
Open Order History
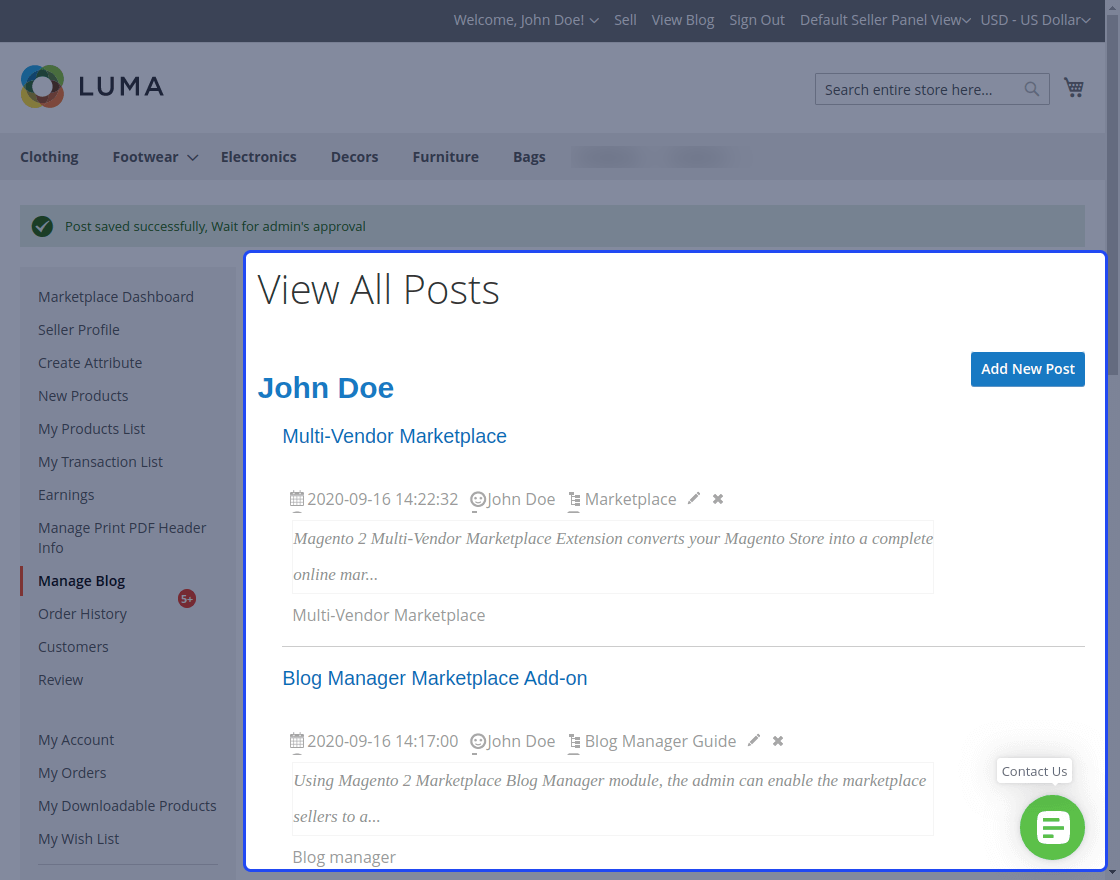click(82, 614)
